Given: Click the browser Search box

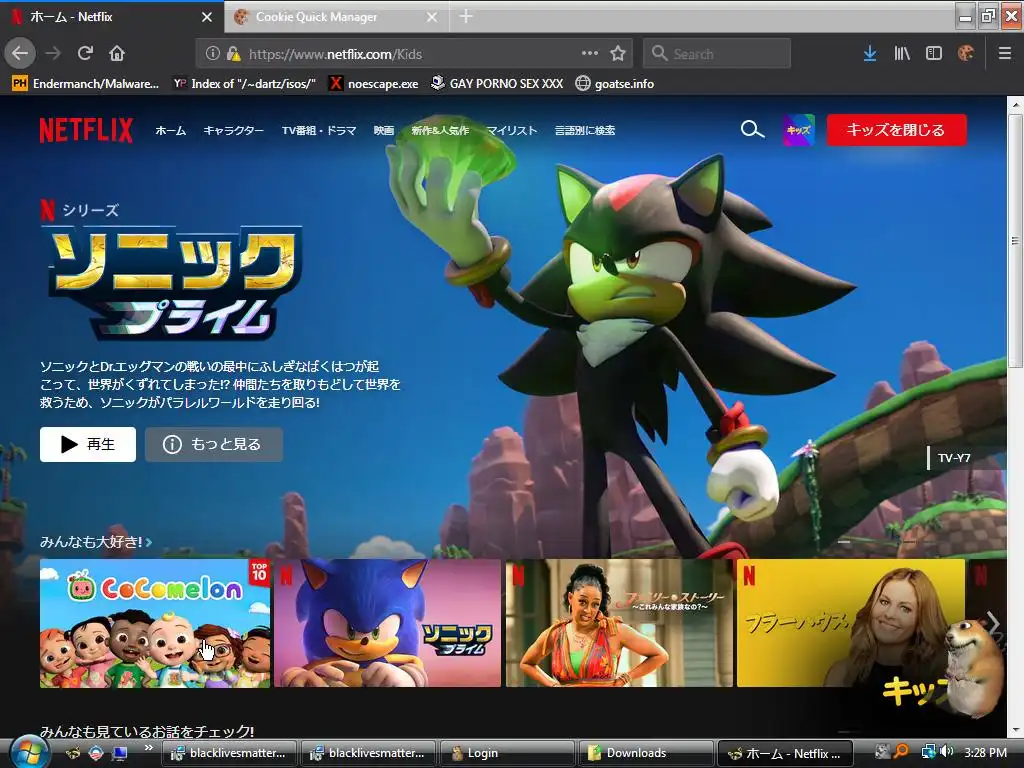Looking at the screenshot, I should [x=716, y=54].
